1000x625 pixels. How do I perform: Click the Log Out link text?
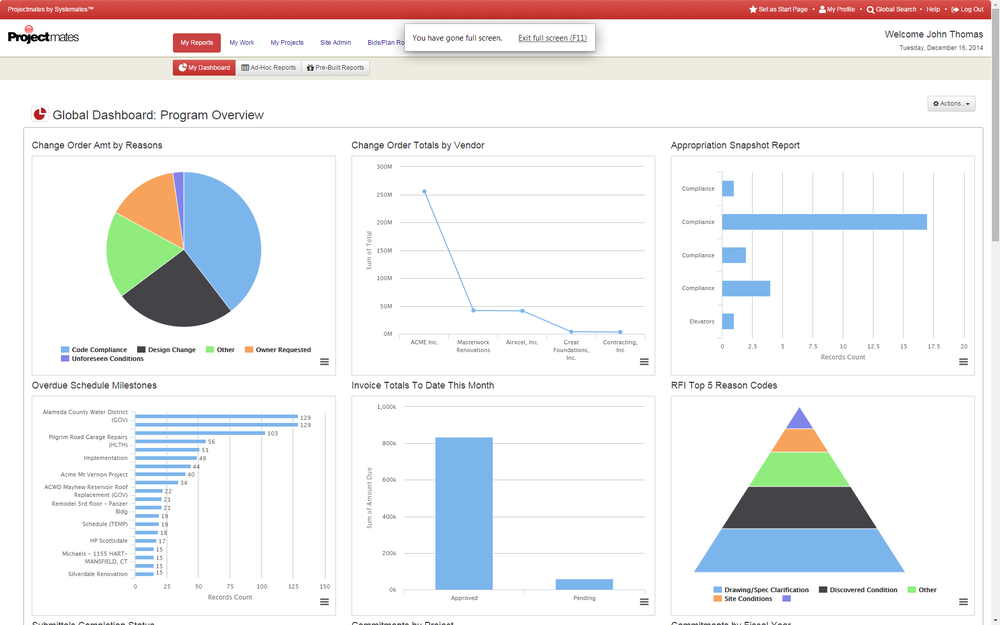coord(972,10)
